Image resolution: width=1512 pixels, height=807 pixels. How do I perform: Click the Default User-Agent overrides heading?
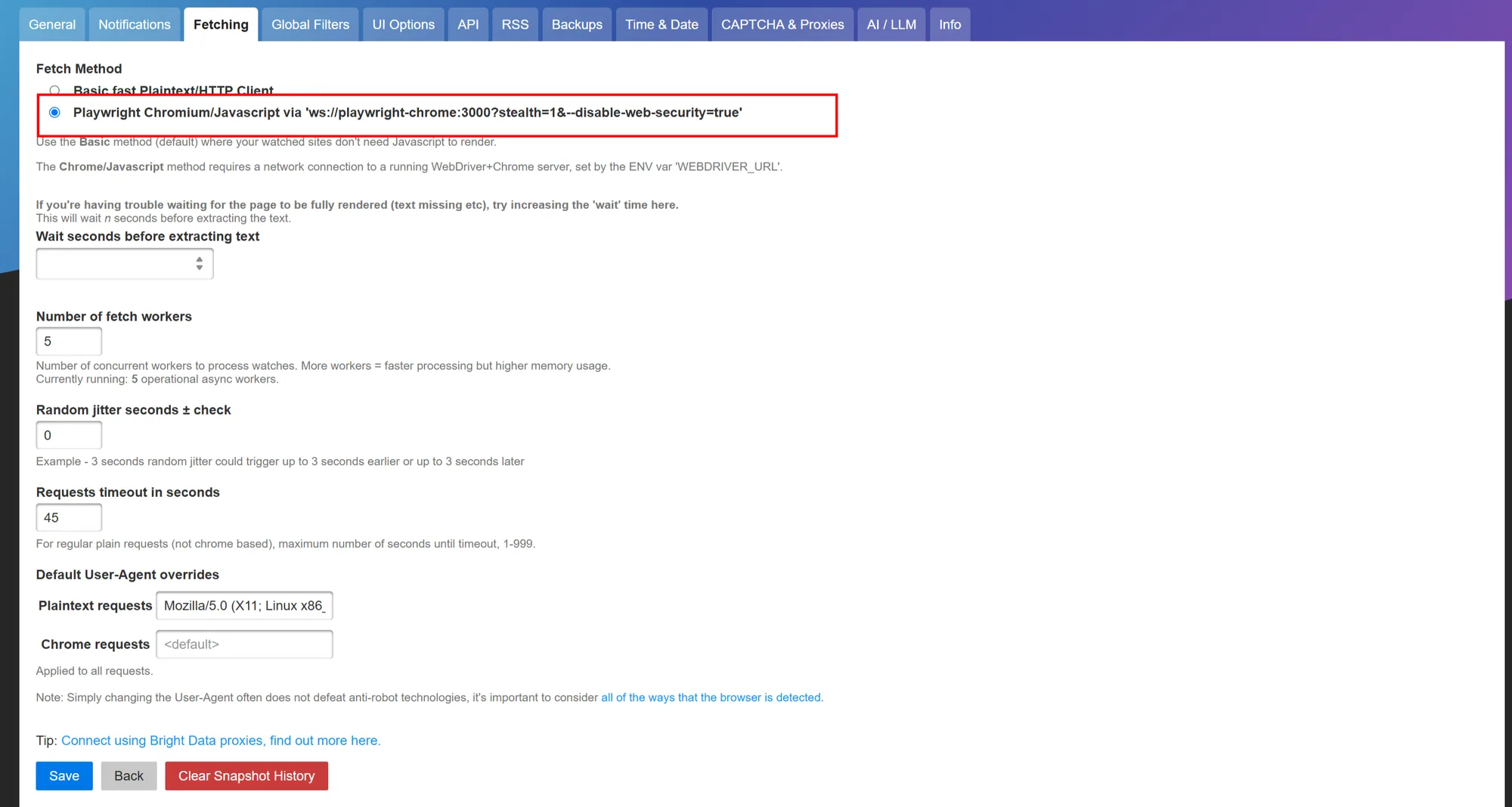(x=128, y=575)
